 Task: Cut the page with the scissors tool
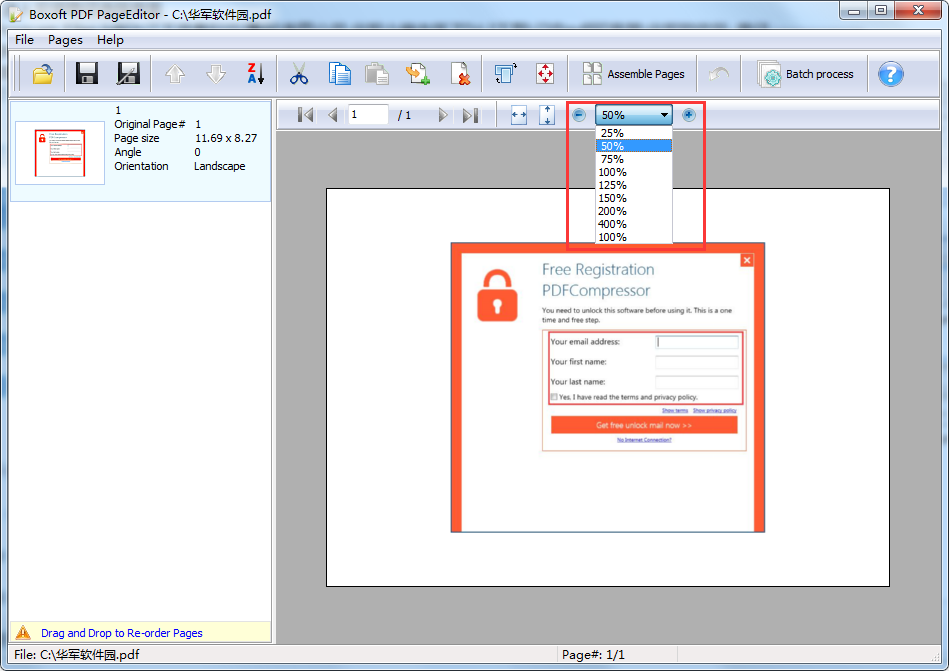click(298, 73)
